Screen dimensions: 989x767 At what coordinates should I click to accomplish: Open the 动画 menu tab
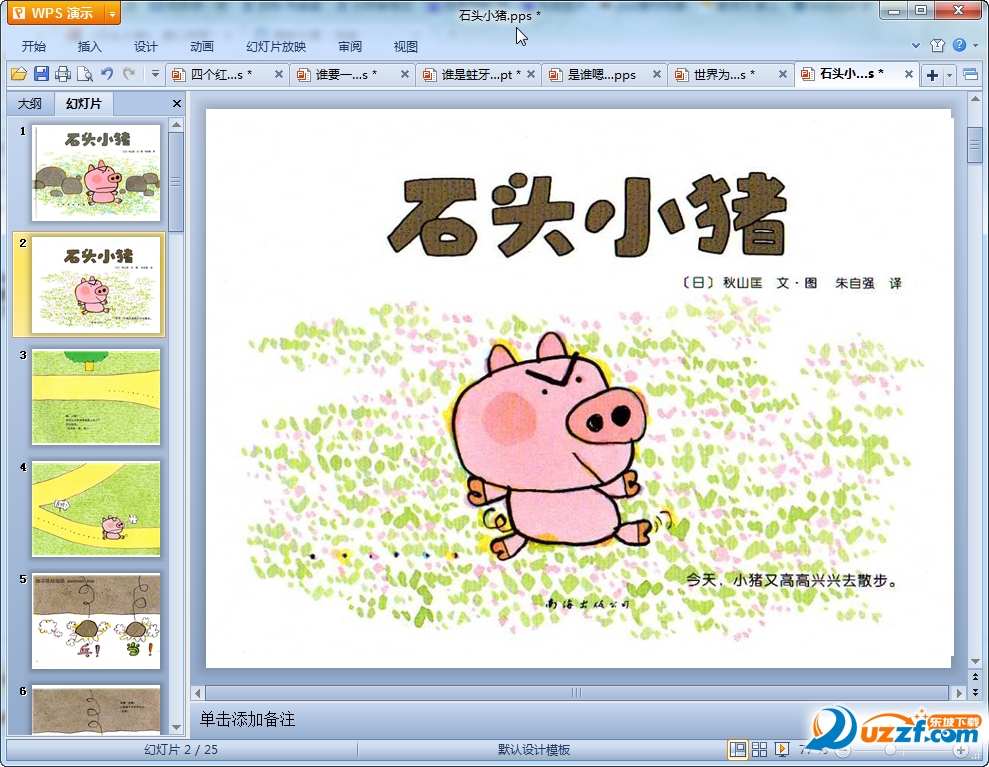[x=202, y=46]
